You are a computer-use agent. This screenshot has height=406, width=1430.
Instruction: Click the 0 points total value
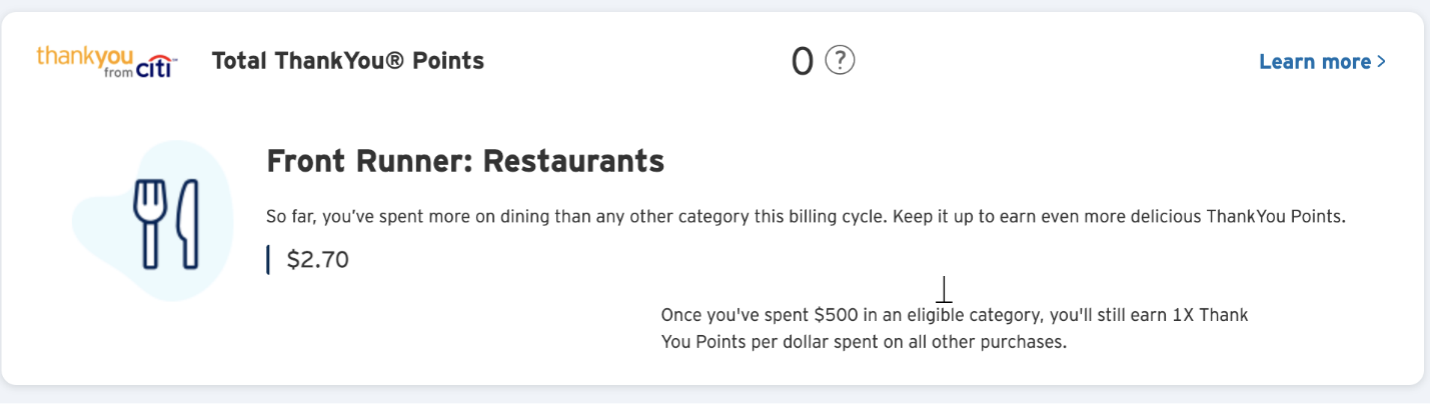coord(802,62)
